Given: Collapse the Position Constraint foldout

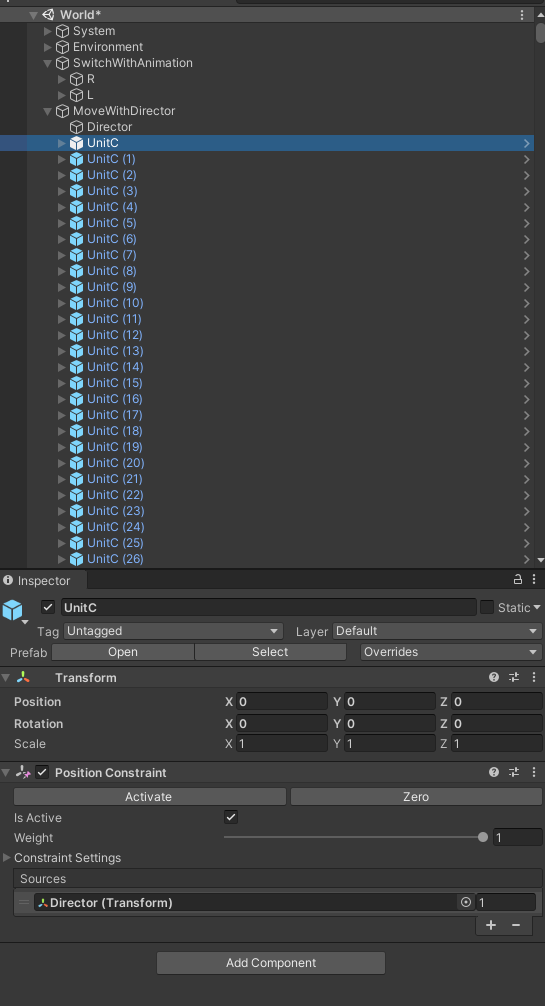Looking at the screenshot, I should (x=6, y=773).
